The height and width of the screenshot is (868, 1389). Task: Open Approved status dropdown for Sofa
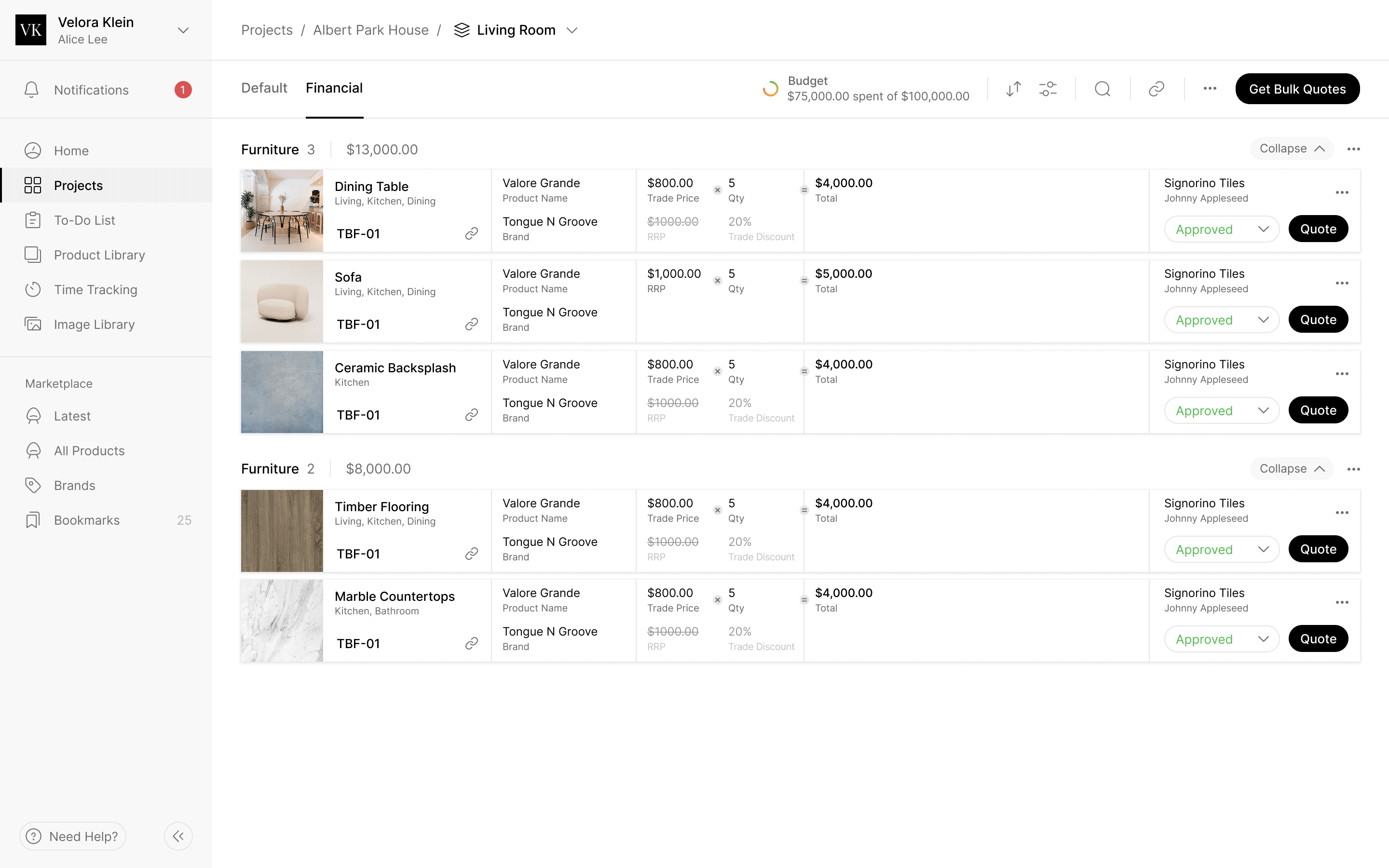coord(1221,320)
